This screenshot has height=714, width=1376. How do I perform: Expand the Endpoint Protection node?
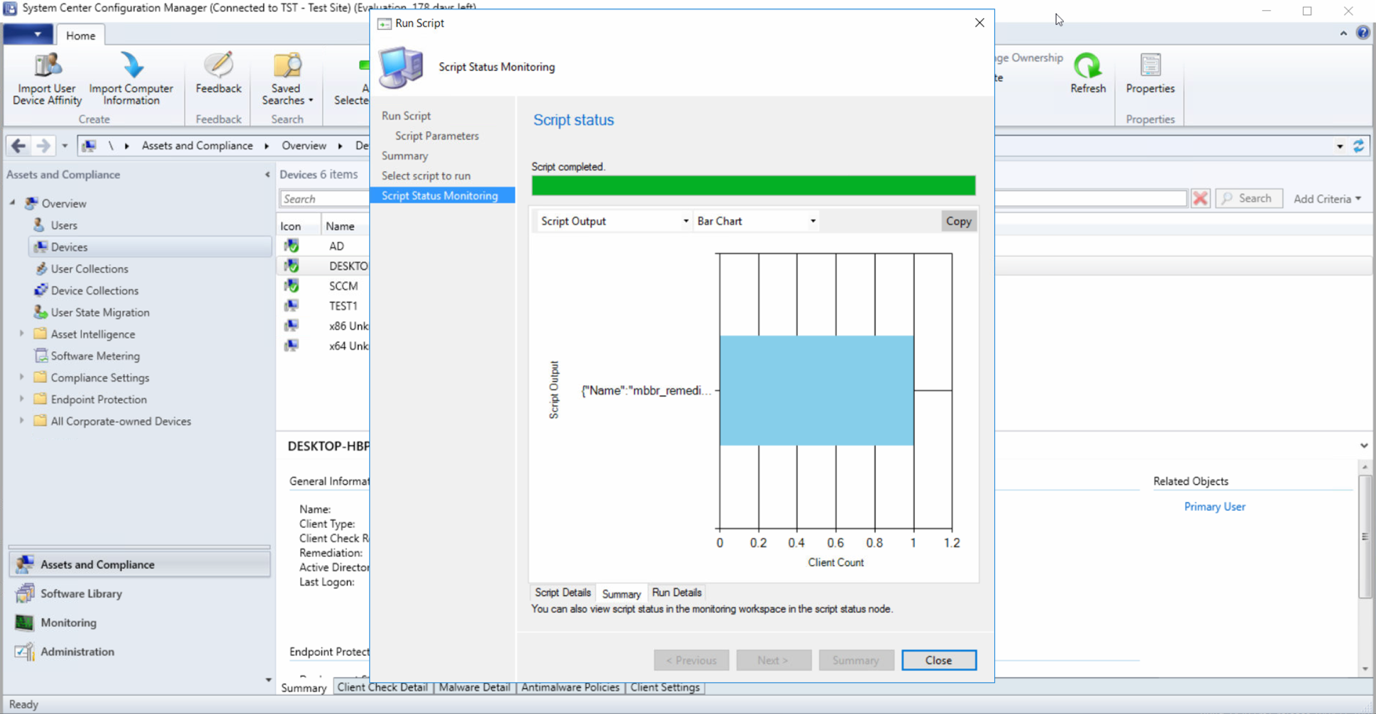22,400
